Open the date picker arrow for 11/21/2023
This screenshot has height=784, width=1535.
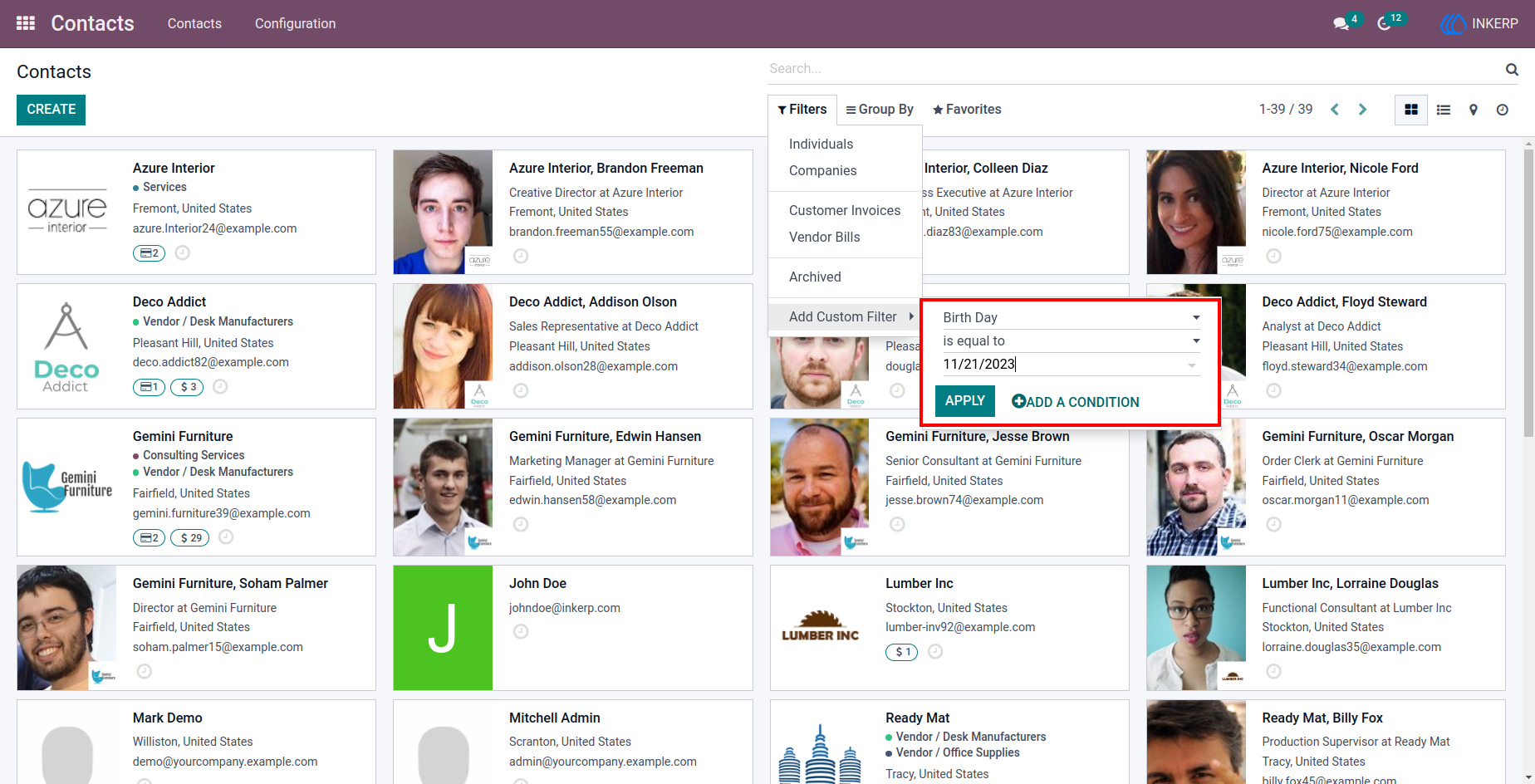tap(1192, 365)
